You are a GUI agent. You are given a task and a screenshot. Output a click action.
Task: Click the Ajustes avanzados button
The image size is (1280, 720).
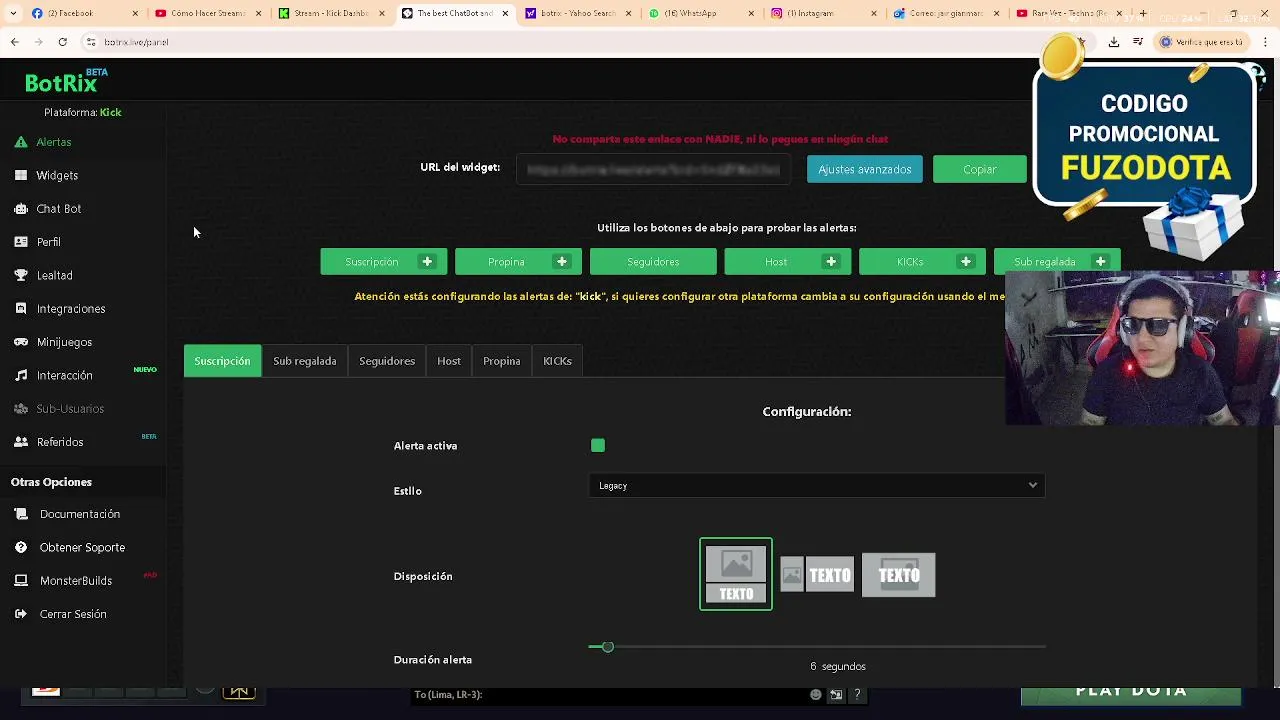865,169
